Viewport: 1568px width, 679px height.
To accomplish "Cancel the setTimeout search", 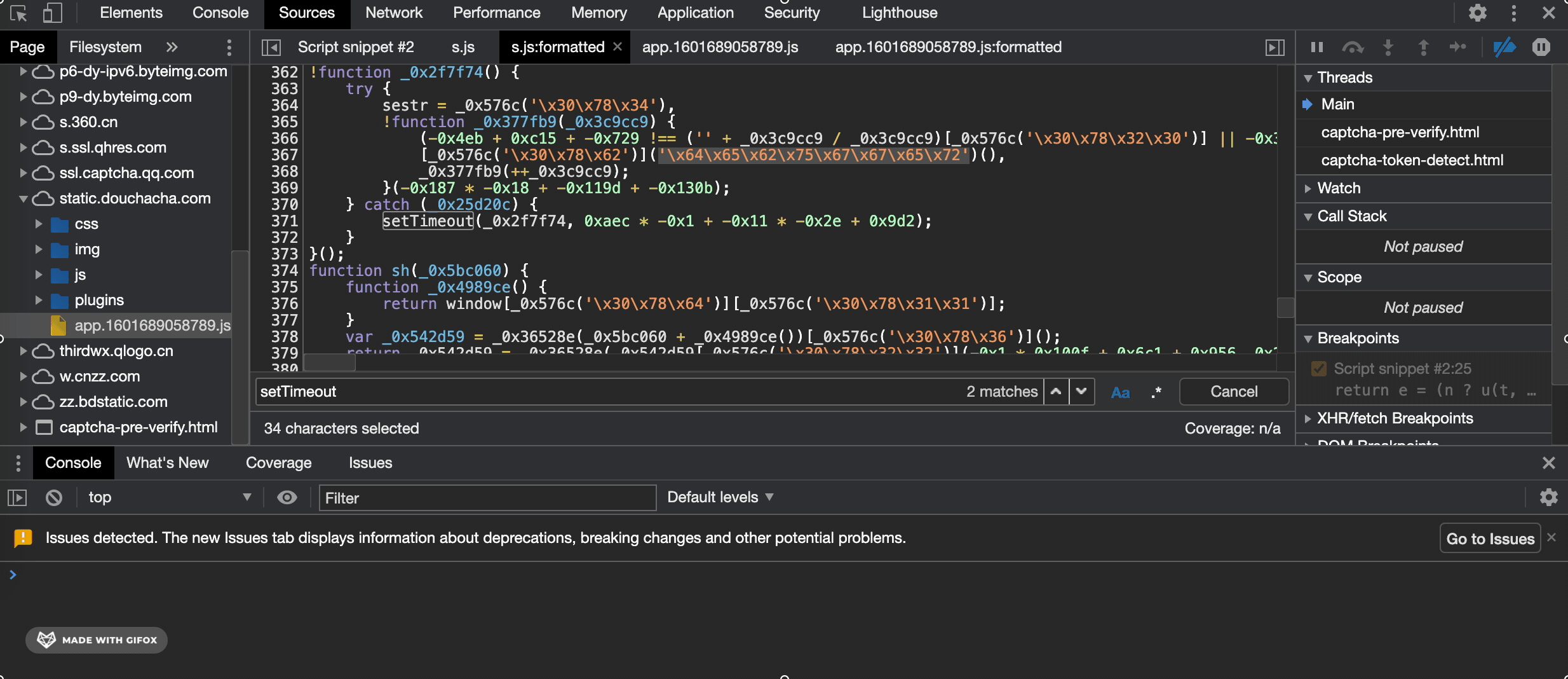I will tap(1233, 392).
